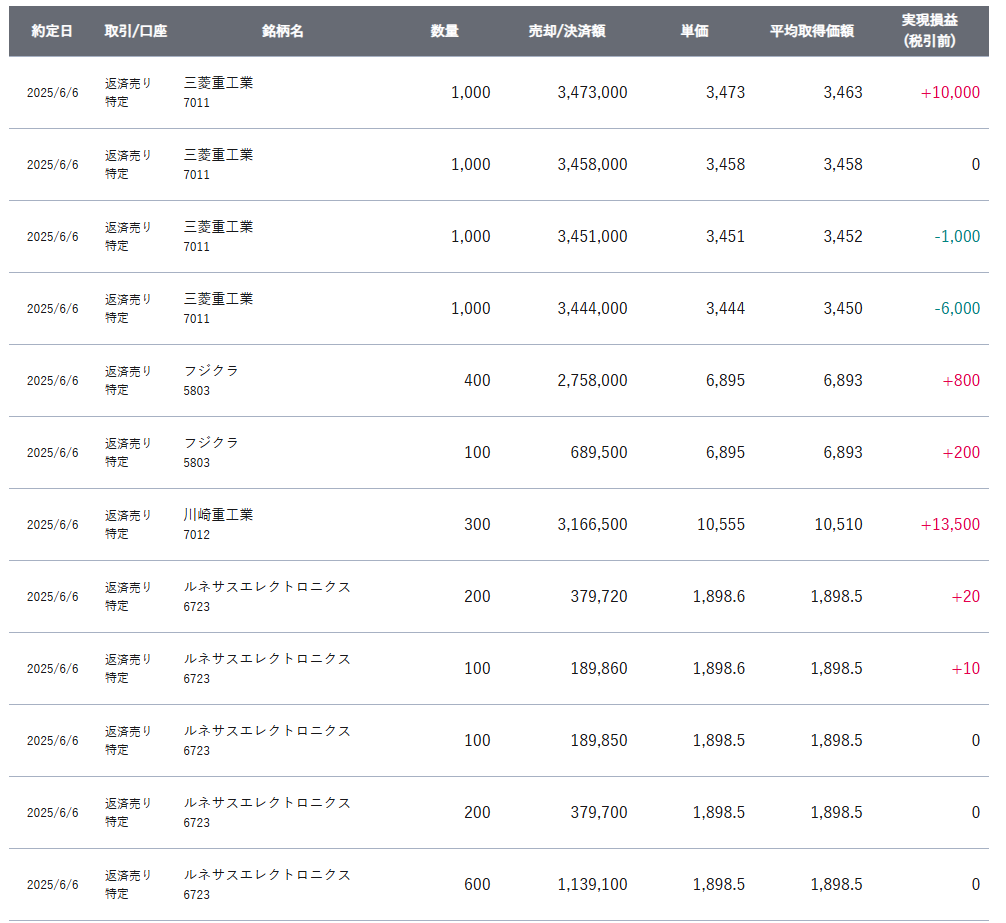1006x923 pixels.
Task: Select the -6,000 loss value
Action: [x=957, y=308]
